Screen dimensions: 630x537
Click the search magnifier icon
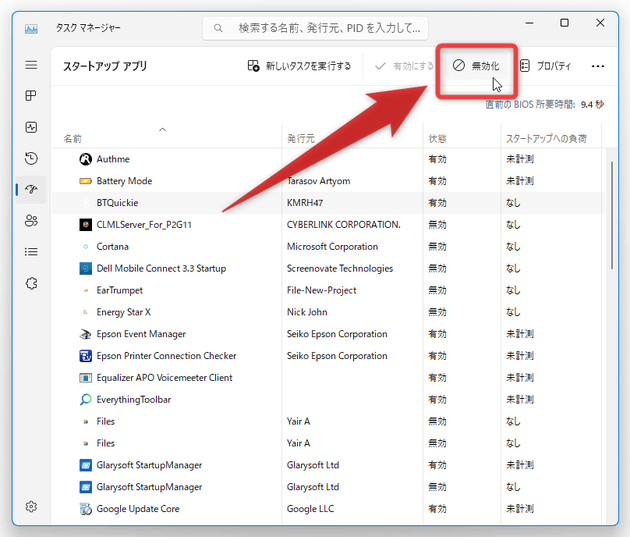pos(218,28)
